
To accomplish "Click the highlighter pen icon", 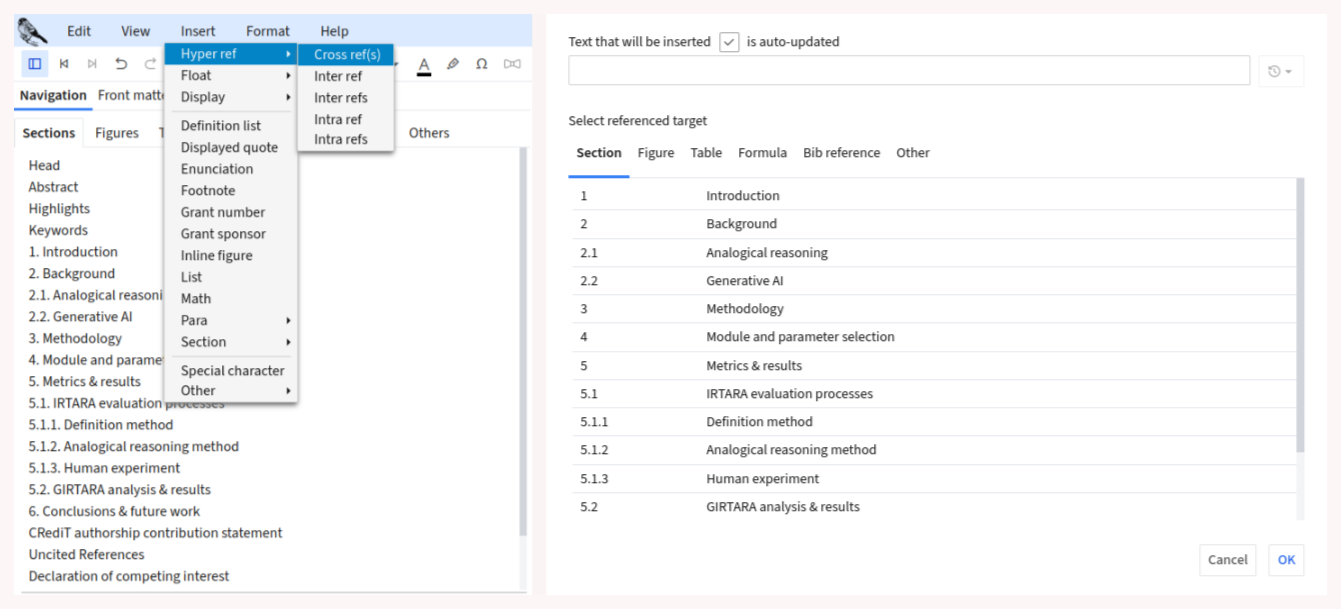I will click(x=453, y=64).
